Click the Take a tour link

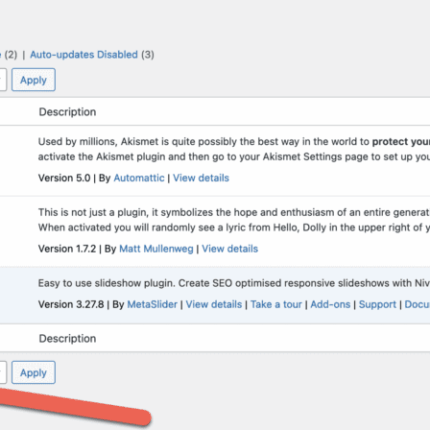click(x=276, y=304)
